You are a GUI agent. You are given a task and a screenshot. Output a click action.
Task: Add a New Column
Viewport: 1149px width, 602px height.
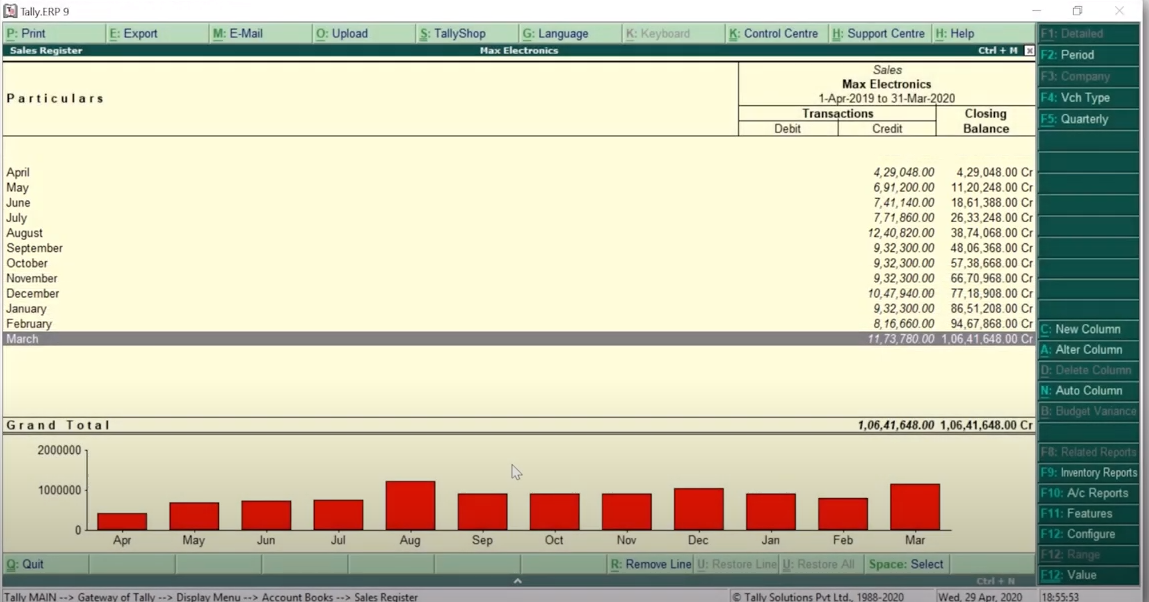(1087, 329)
